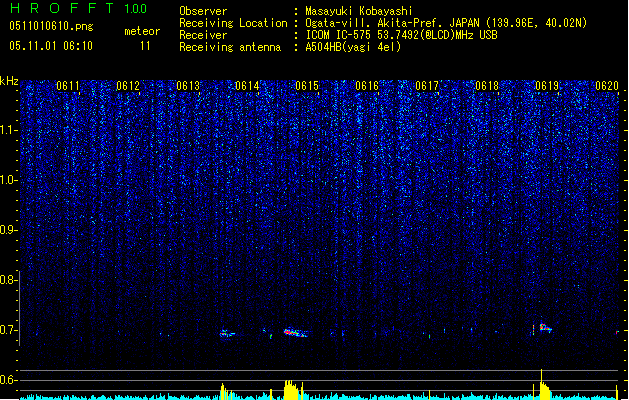Click the Receiving antenna label

[x=230, y=47]
